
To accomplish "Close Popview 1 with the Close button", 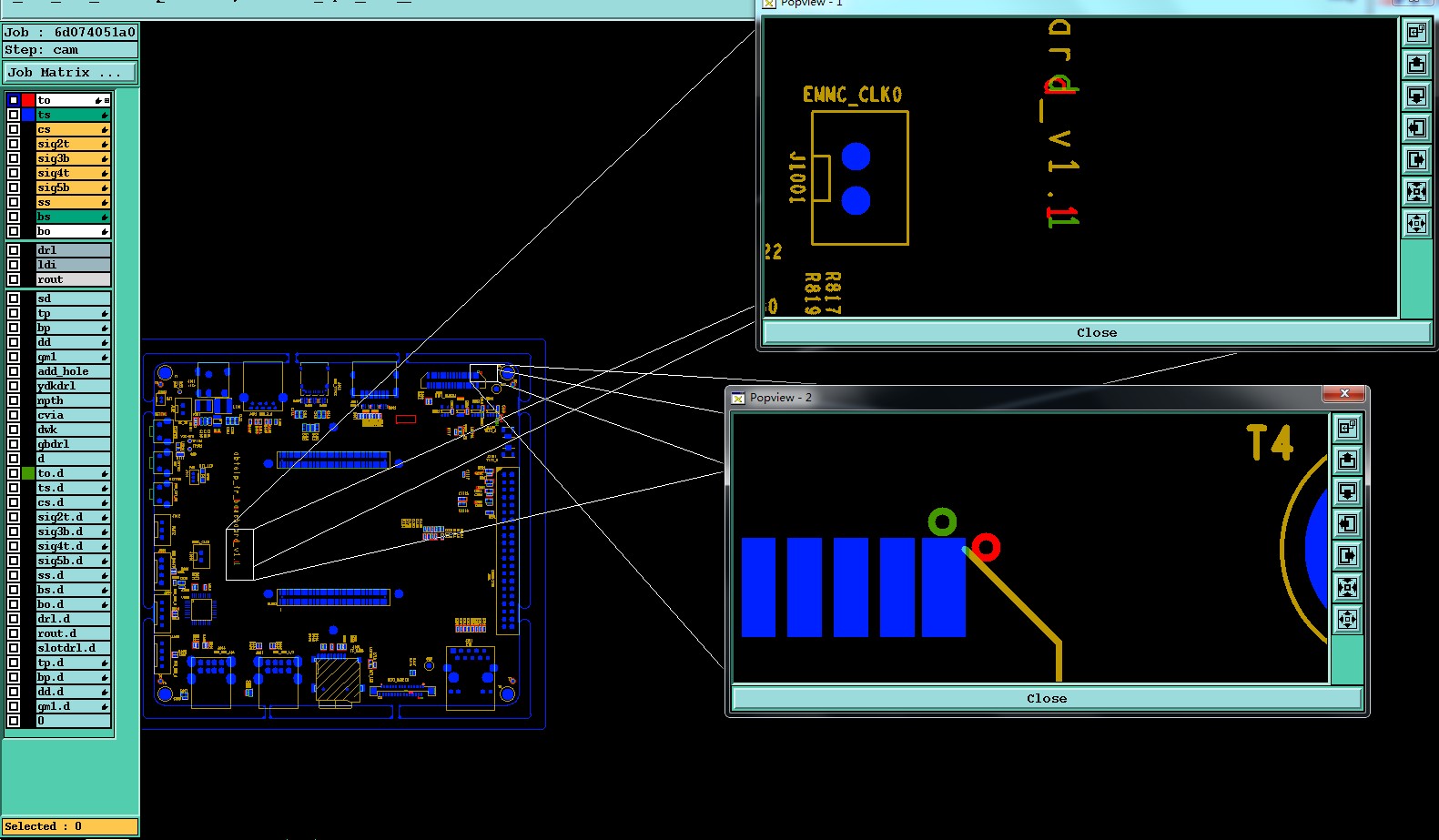I will pos(1096,333).
